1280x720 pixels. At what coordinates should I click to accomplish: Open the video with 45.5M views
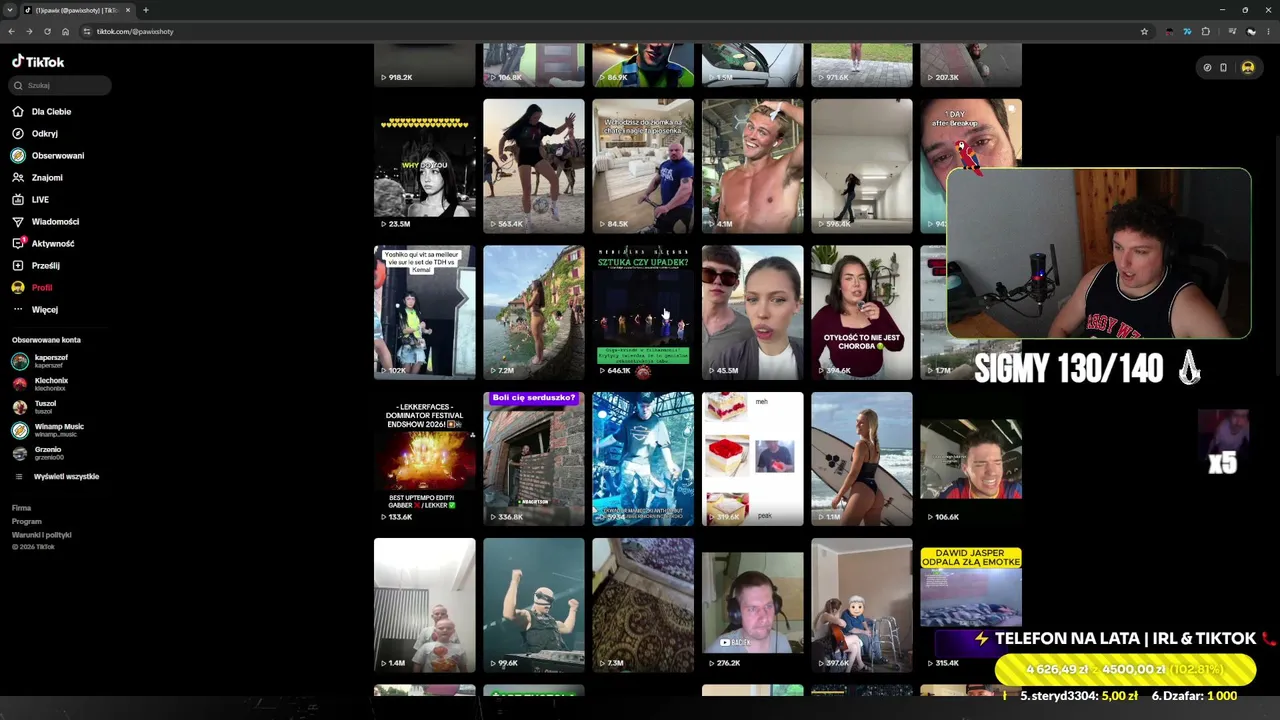pos(752,312)
